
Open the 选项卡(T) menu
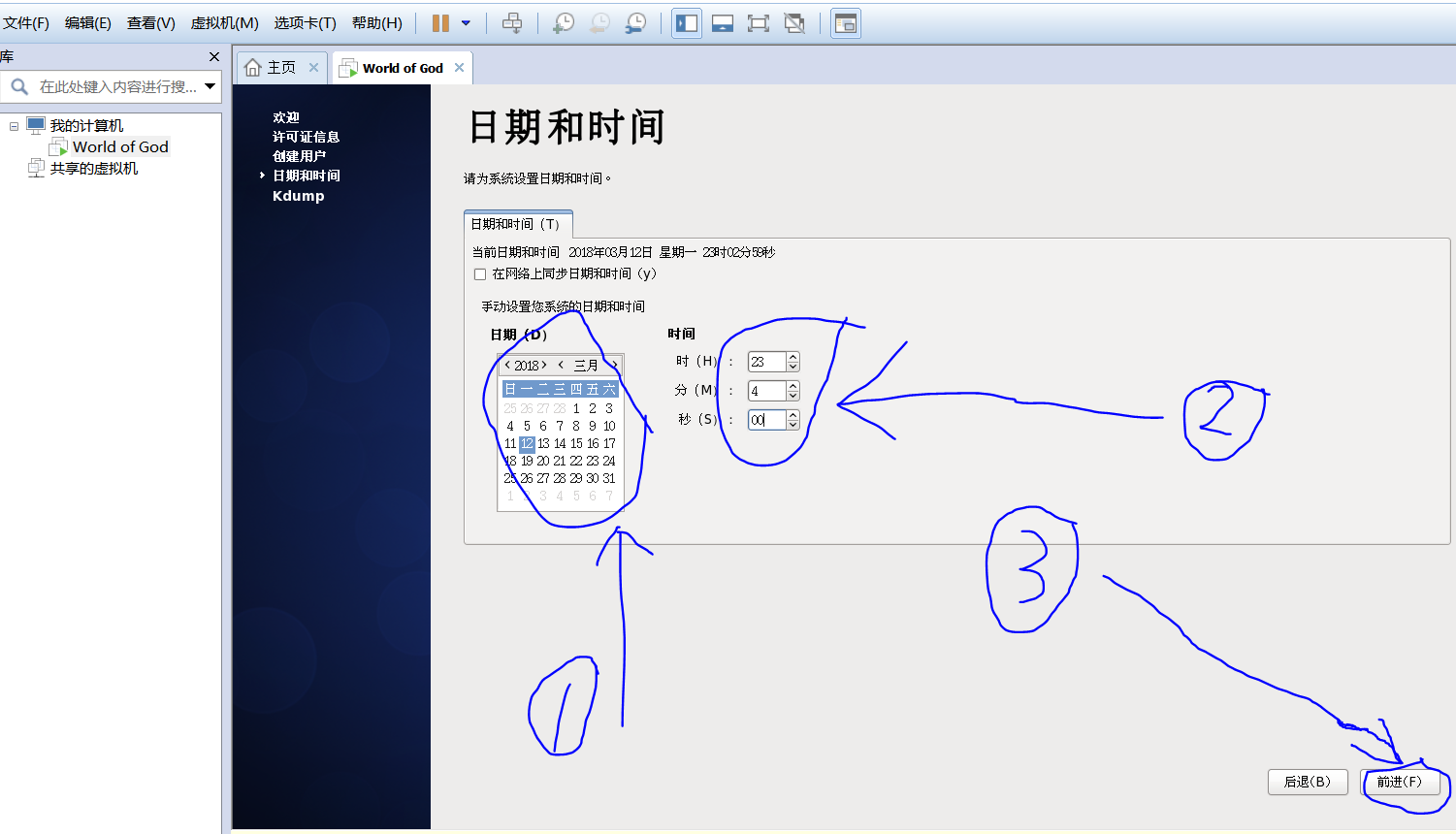pos(305,23)
